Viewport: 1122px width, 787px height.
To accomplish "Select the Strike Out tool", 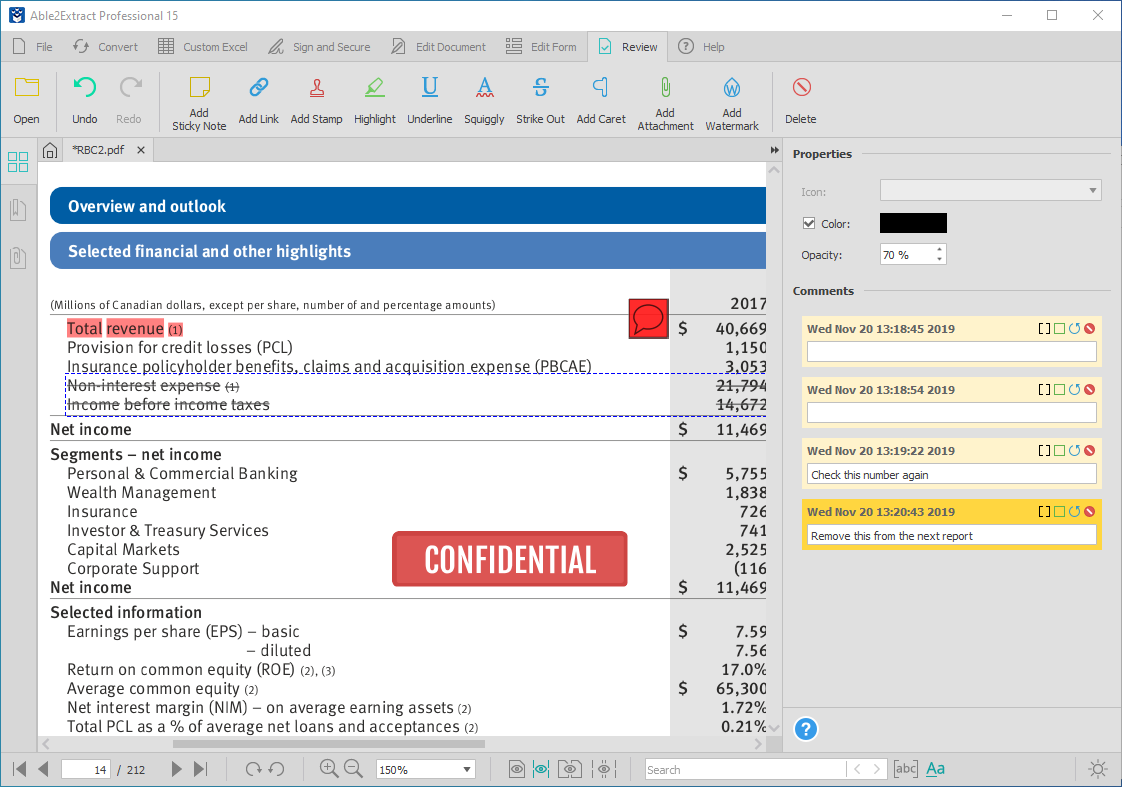I will [540, 100].
